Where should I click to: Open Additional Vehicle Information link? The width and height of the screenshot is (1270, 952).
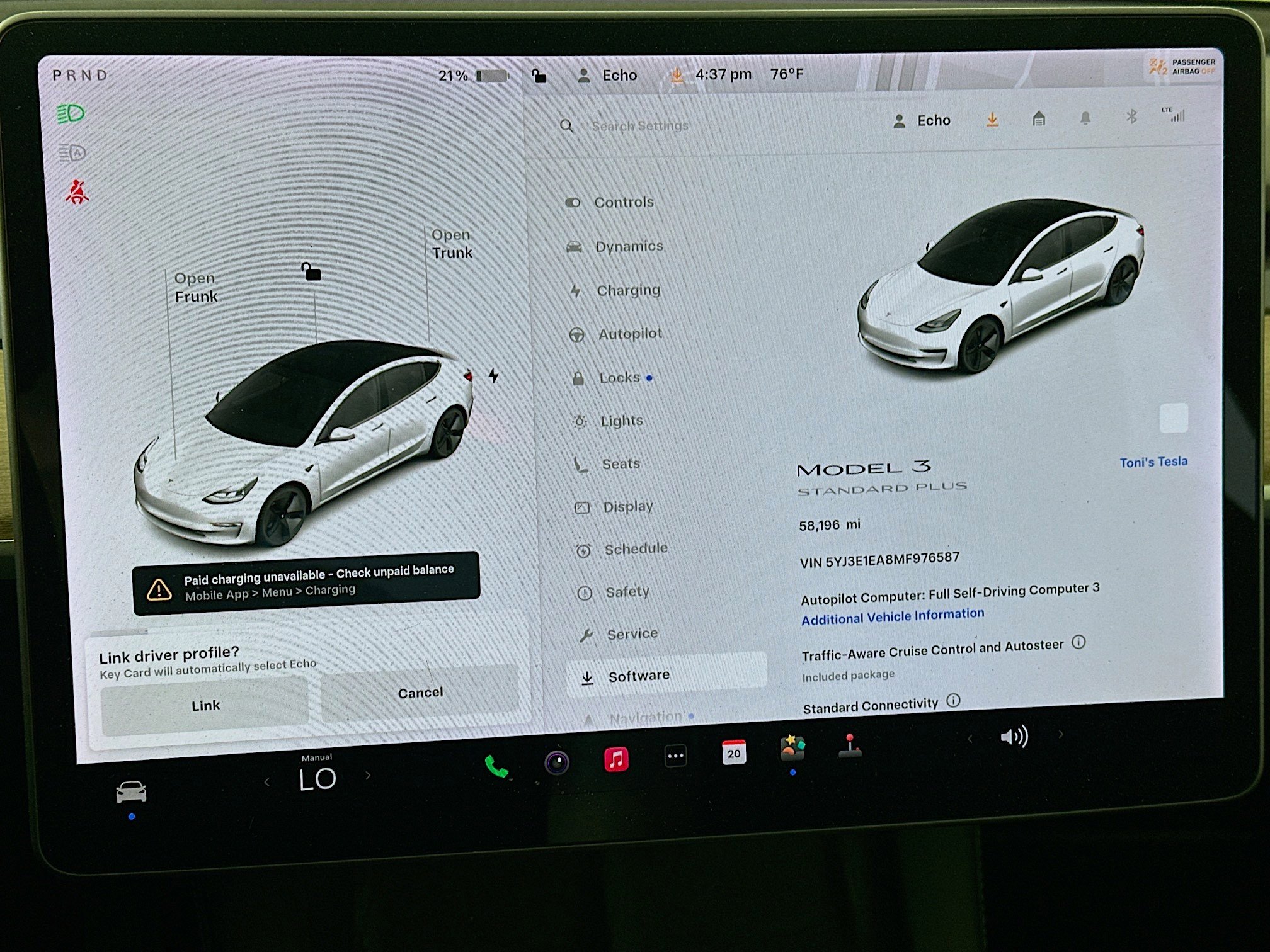893,616
